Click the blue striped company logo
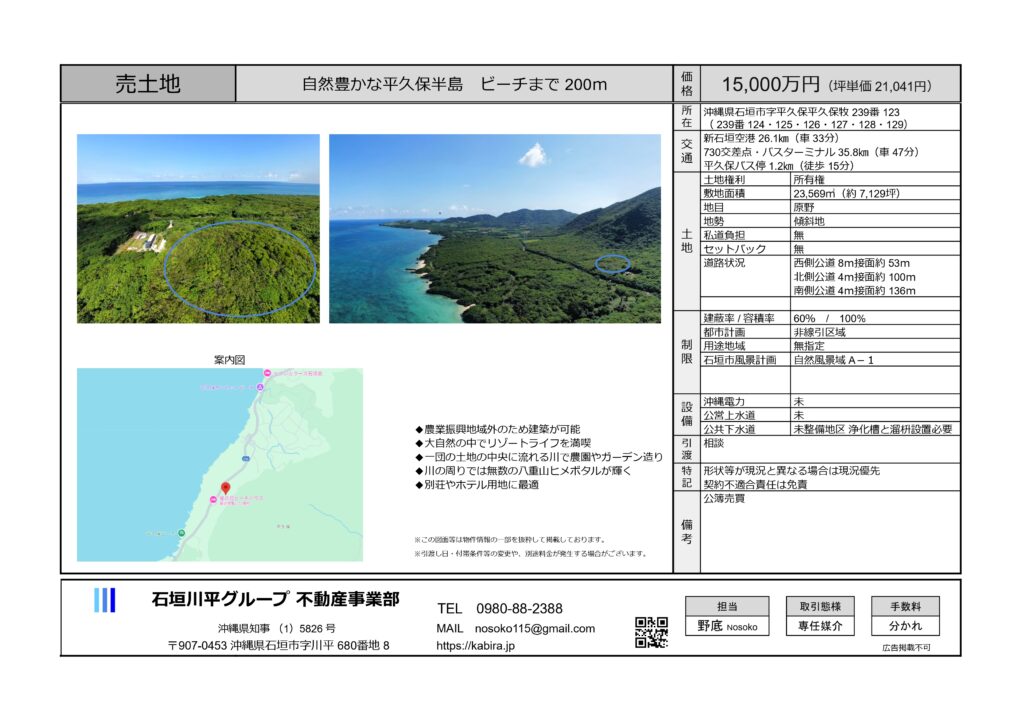 point(105,600)
